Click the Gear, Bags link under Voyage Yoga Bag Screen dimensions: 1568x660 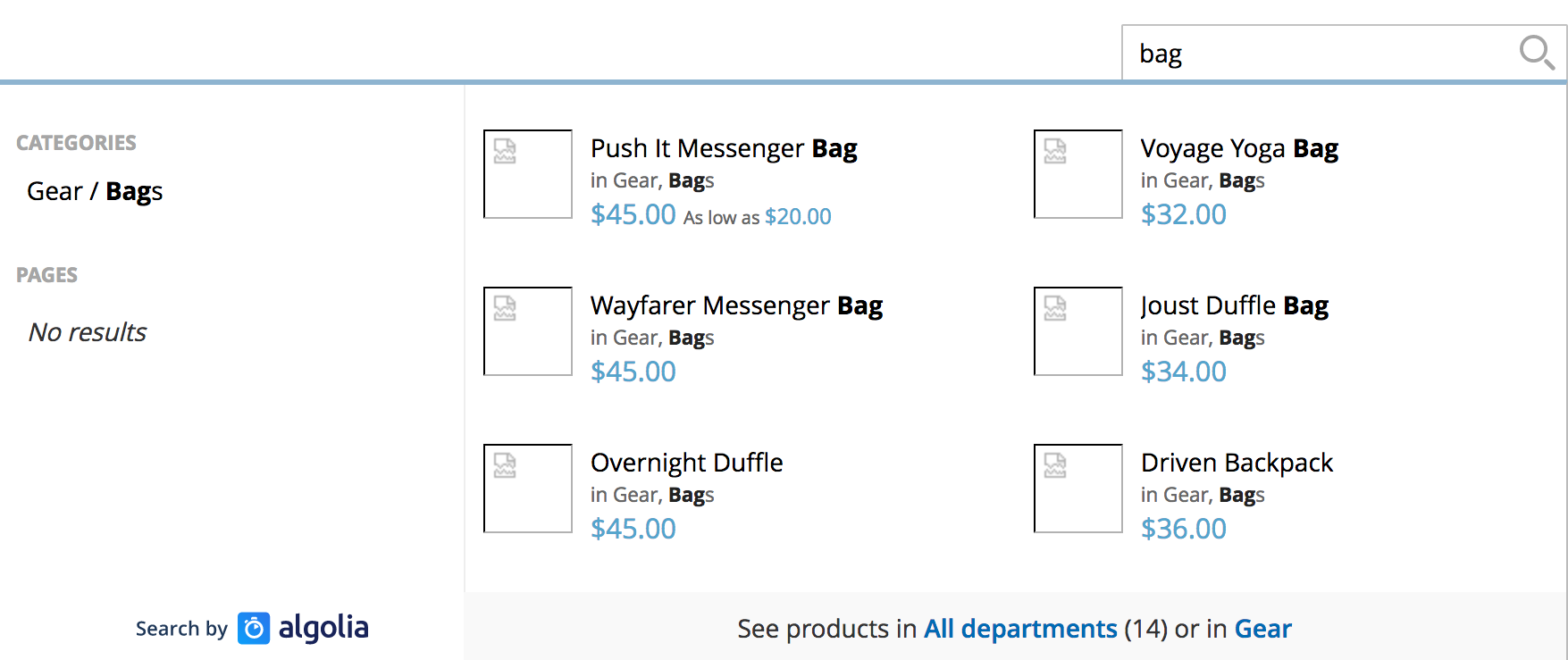[x=1202, y=180]
